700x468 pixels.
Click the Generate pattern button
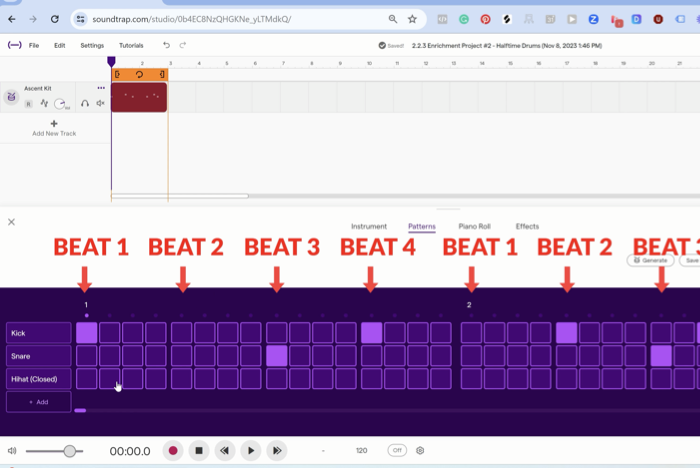(650, 260)
